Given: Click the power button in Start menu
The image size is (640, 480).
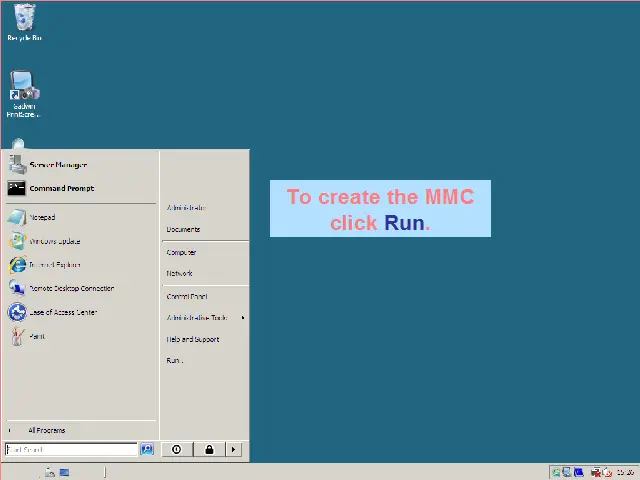Looking at the screenshot, I should pyautogui.click(x=177, y=449).
